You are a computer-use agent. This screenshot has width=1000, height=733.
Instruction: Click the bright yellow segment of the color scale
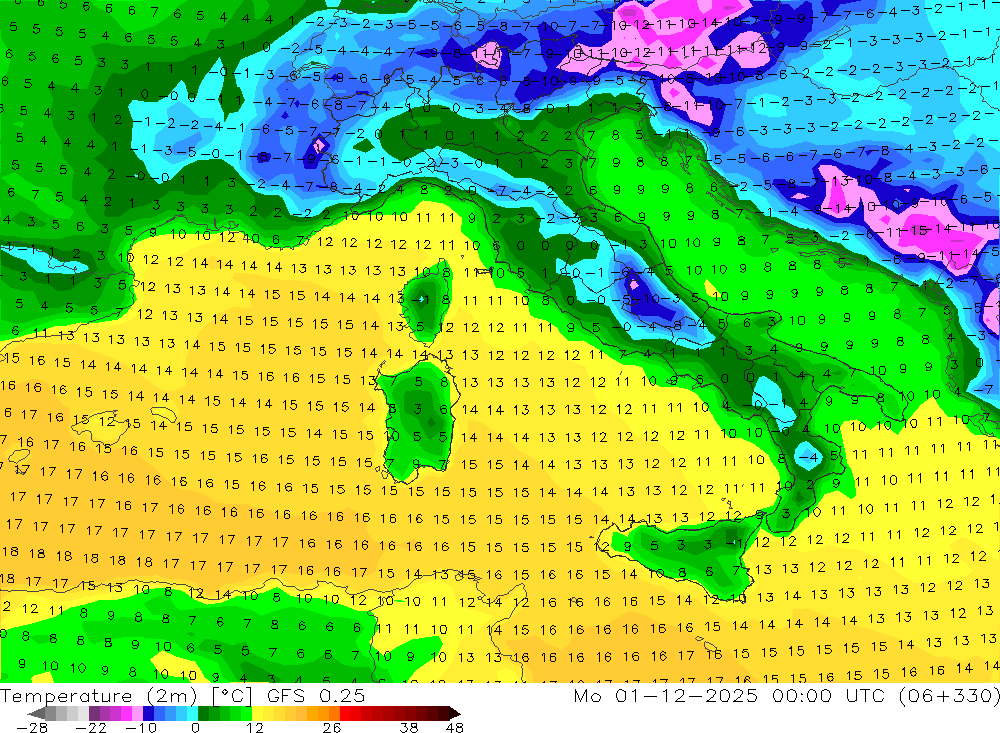pyautogui.click(x=258, y=713)
